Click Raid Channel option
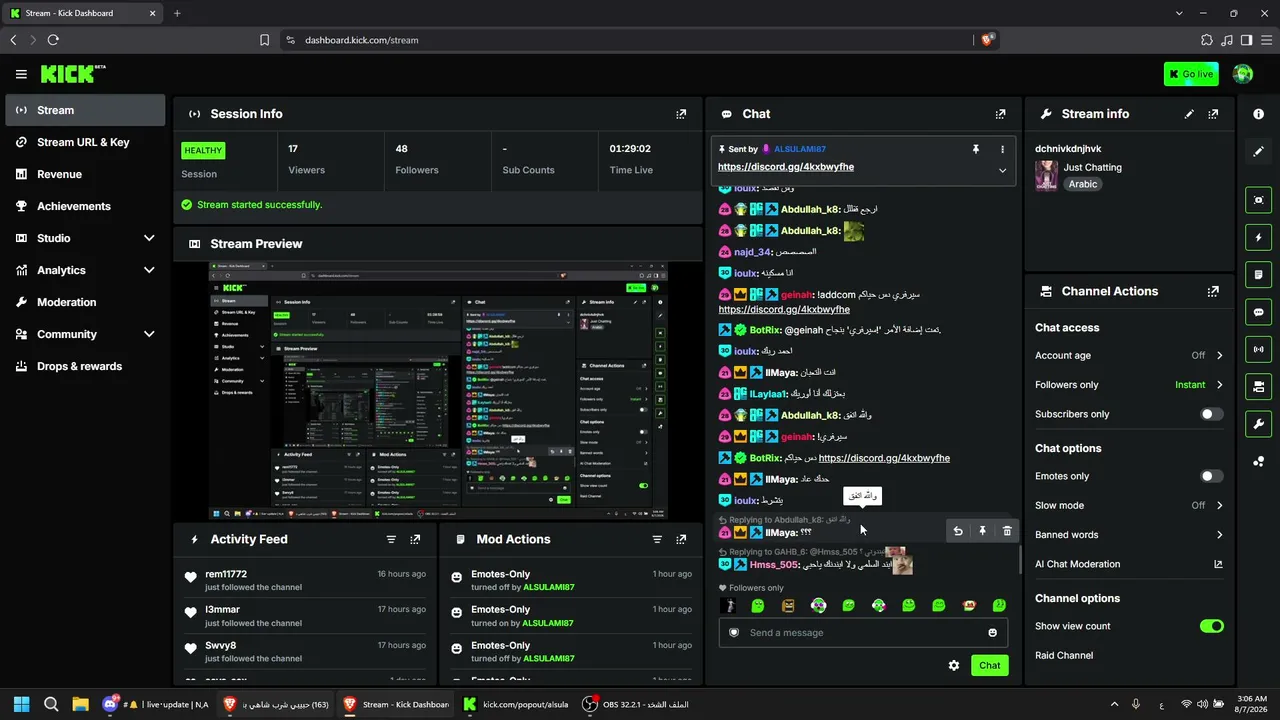The width and height of the screenshot is (1280, 720). tap(1064, 656)
